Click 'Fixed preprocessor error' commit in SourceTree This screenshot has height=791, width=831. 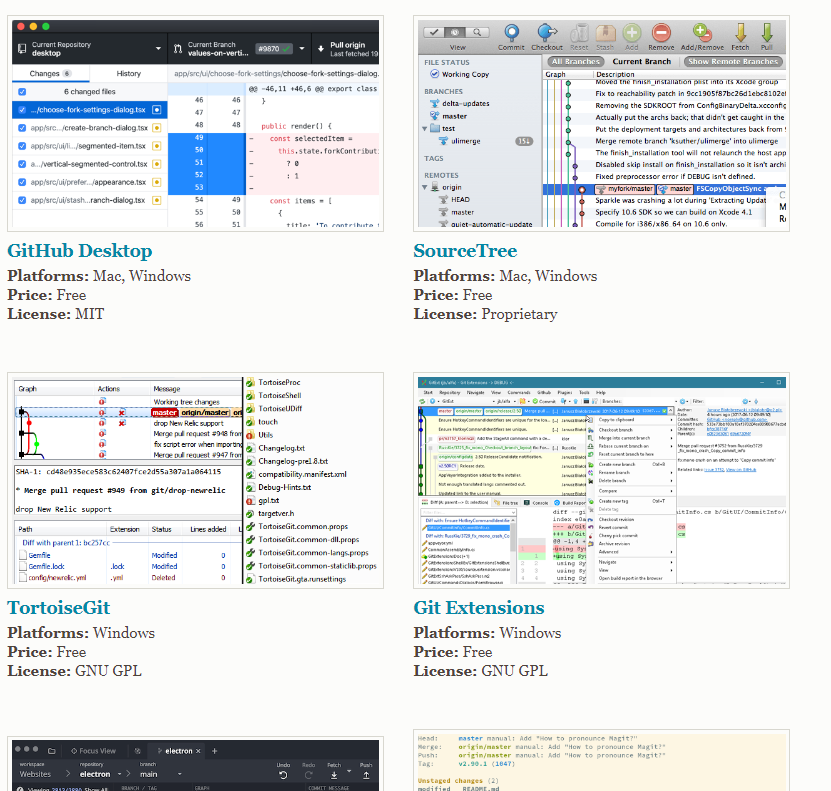coord(675,176)
